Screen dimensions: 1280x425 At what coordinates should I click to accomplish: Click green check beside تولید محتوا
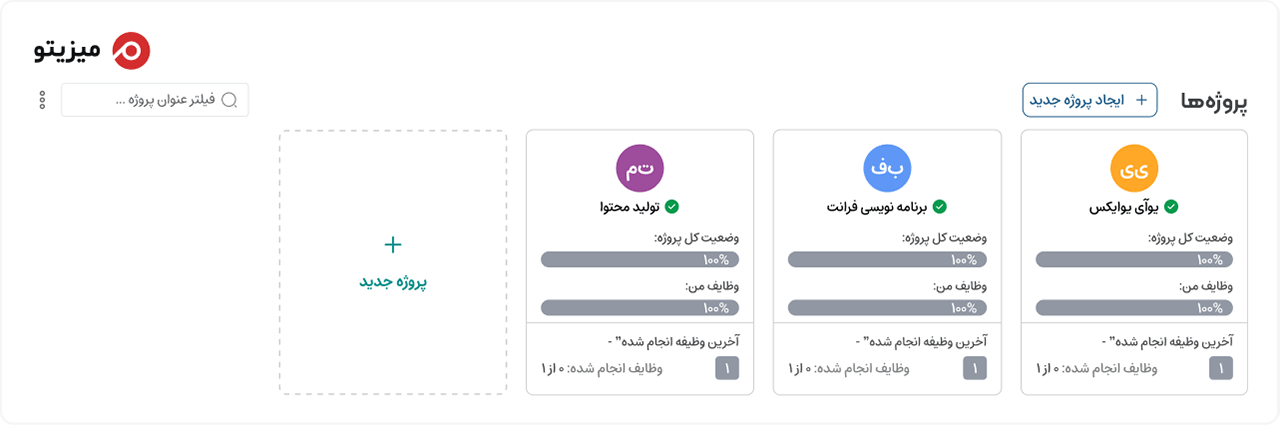(672, 207)
